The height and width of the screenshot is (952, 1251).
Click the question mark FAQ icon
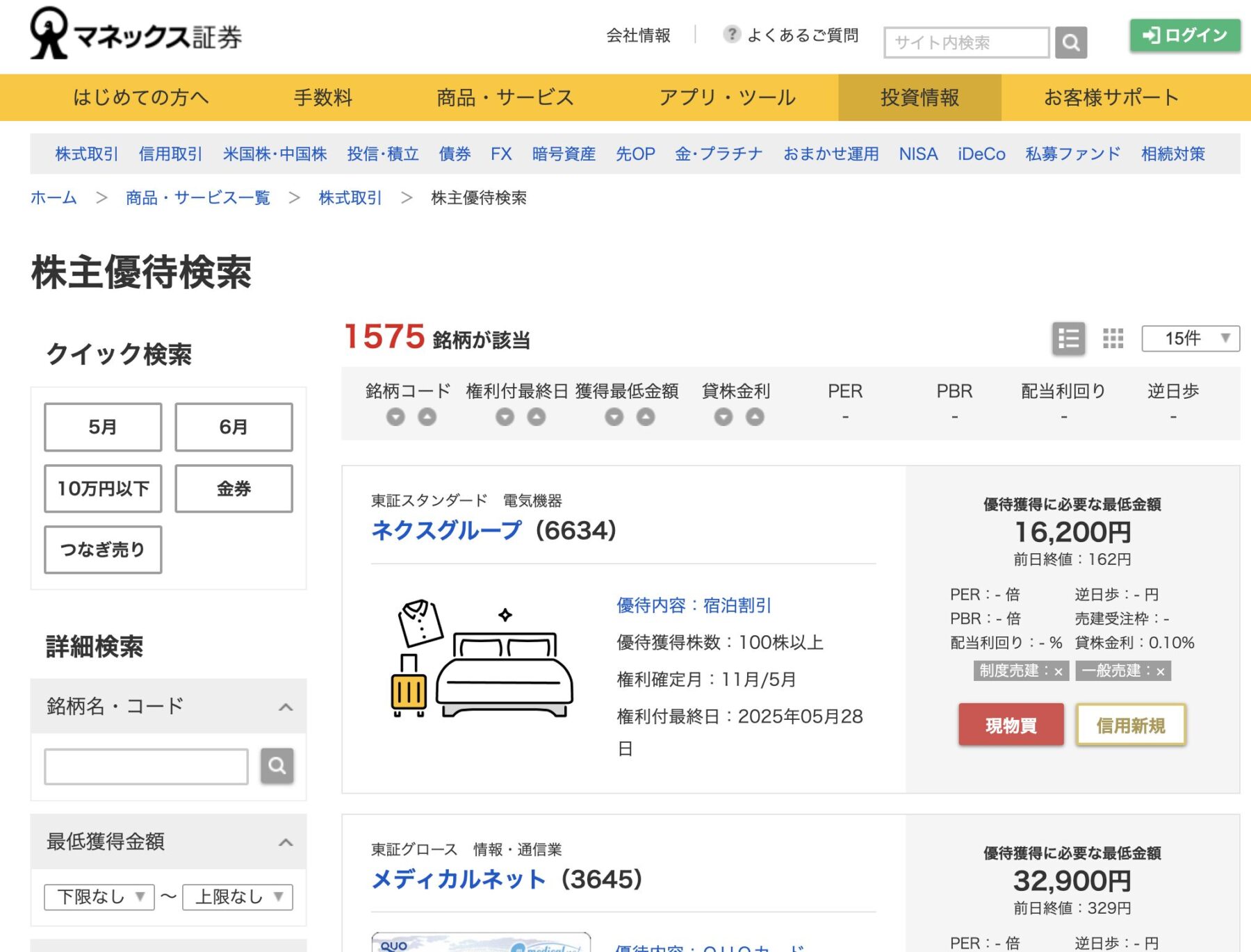(x=731, y=34)
